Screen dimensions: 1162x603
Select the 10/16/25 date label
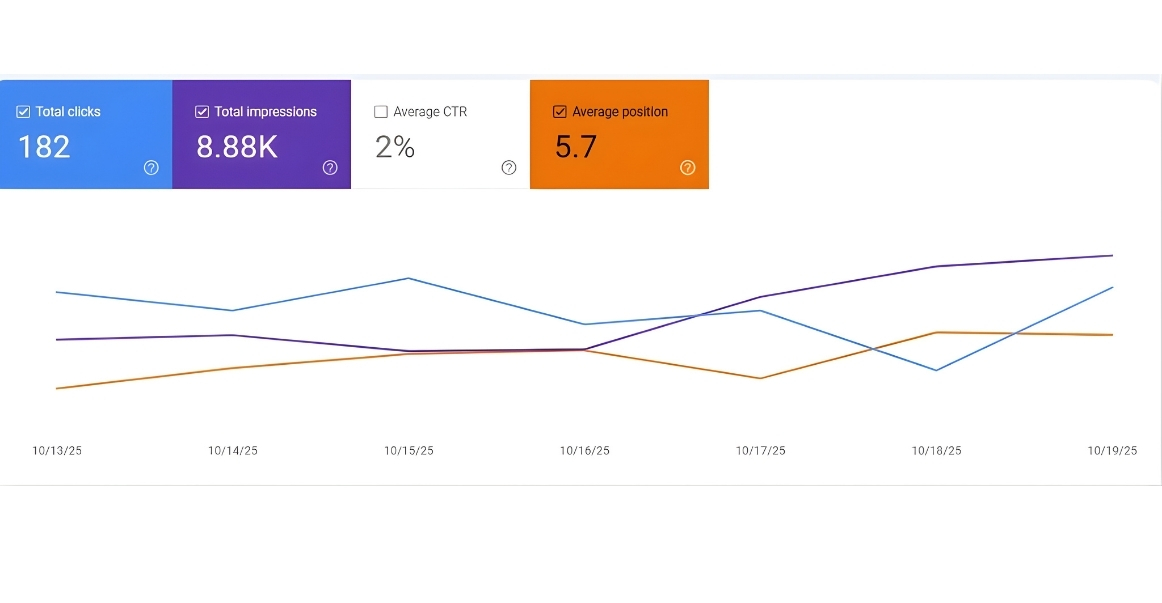tap(585, 451)
